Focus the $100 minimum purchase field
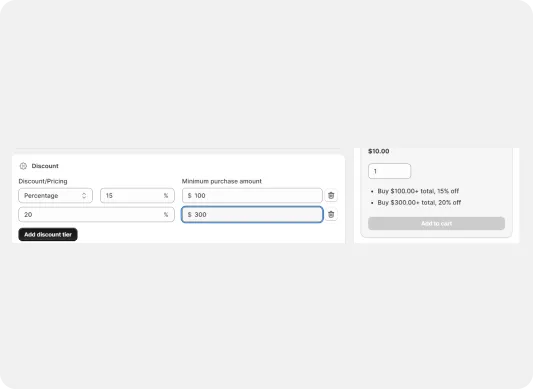Screen dimensions: 533x389 pyautogui.click(x=252, y=196)
